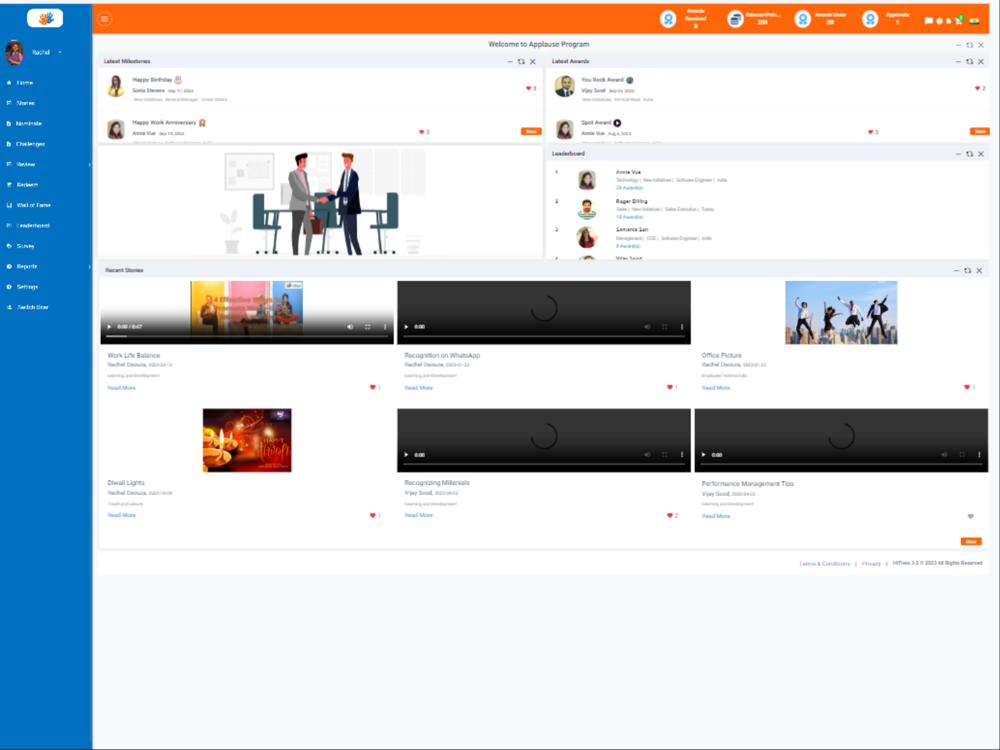Play the Performance Management Tips video
This screenshot has height=750, width=1000.
click(703, 455)
